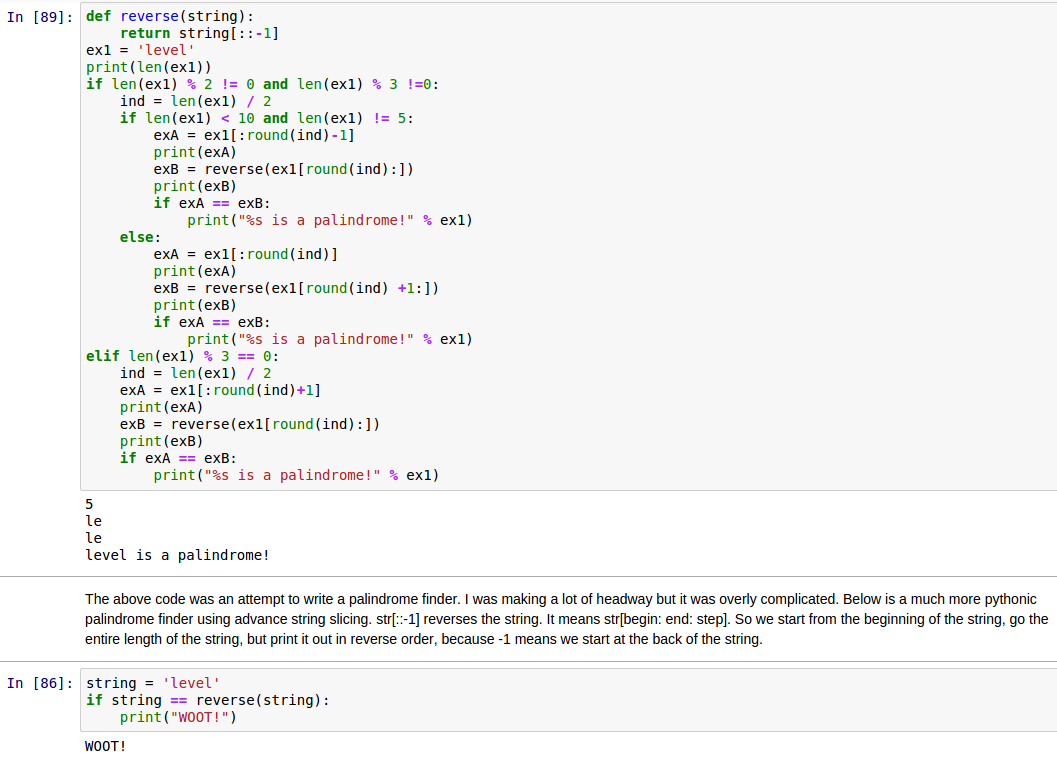This screenshot has width=1057, height=765.
Task: Click the 'print("WOOT!")' code line
Action: click(x=179, y=716)
